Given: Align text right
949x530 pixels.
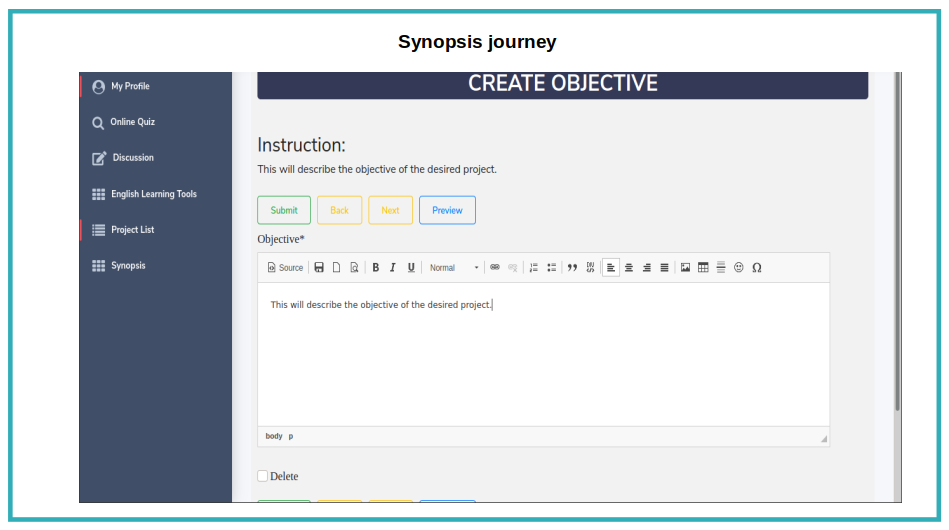Looking at the screenshot, I should coord(646,267).
